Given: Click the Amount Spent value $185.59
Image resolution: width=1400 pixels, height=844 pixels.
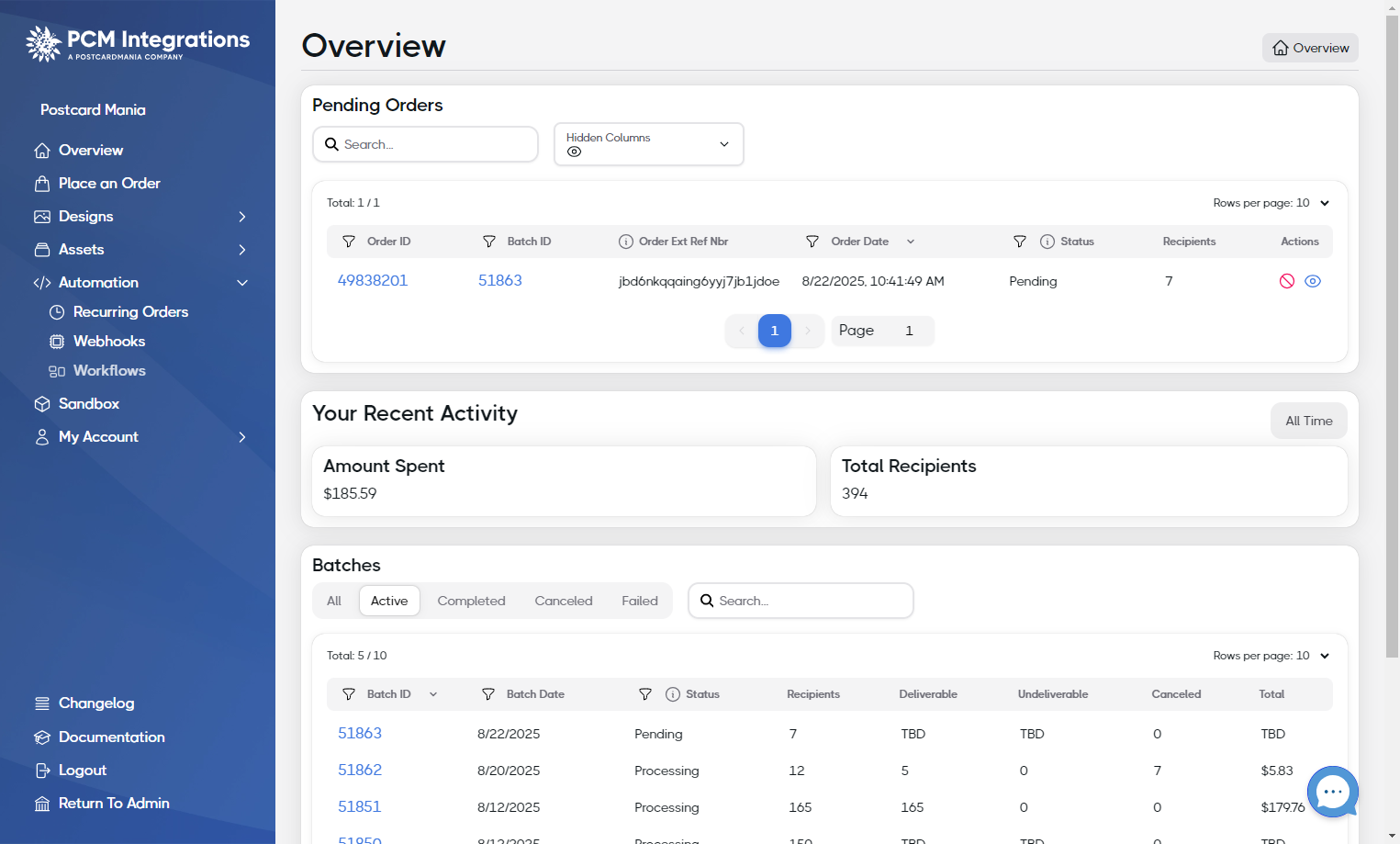Looking at the screenshot, I should [350, 493].
